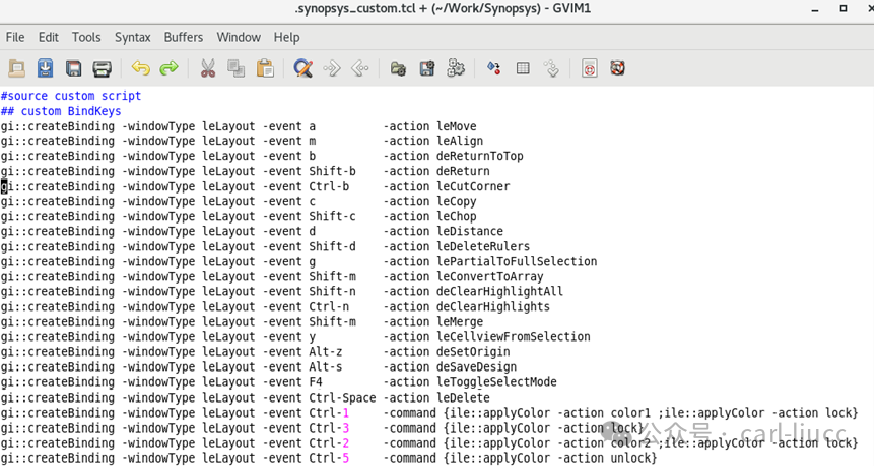Image resolution: width=874 pixels, height=468 pixels.
Task: Click the 'leDeleteRulers' action text
Action: pyautogui.click(x=483, y=246)
